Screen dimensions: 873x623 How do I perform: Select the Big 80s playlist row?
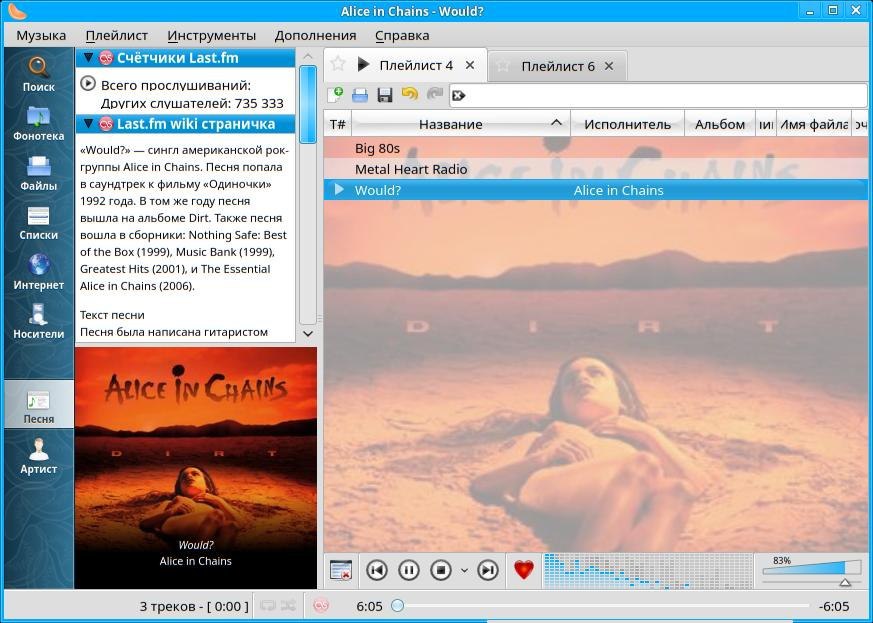pyautogui.click(x=595, y=148)
